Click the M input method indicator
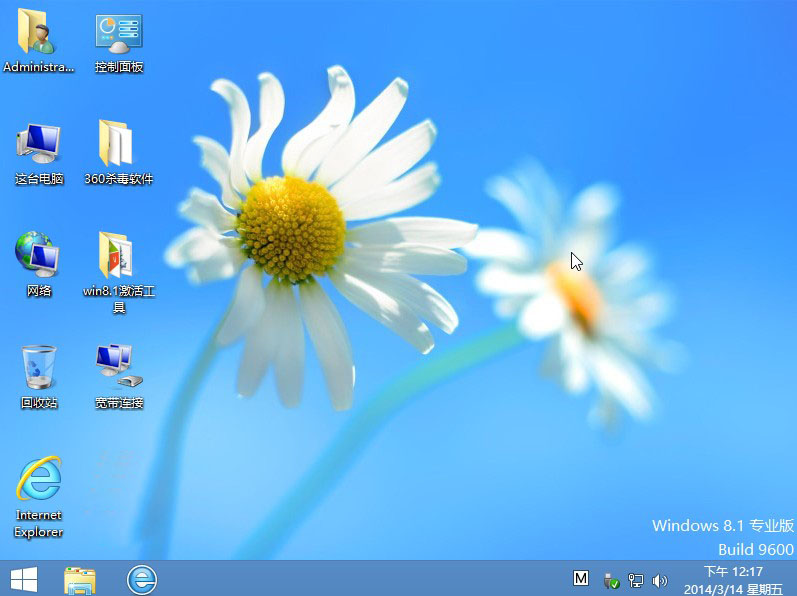The image size is (797, 596). 581,578
